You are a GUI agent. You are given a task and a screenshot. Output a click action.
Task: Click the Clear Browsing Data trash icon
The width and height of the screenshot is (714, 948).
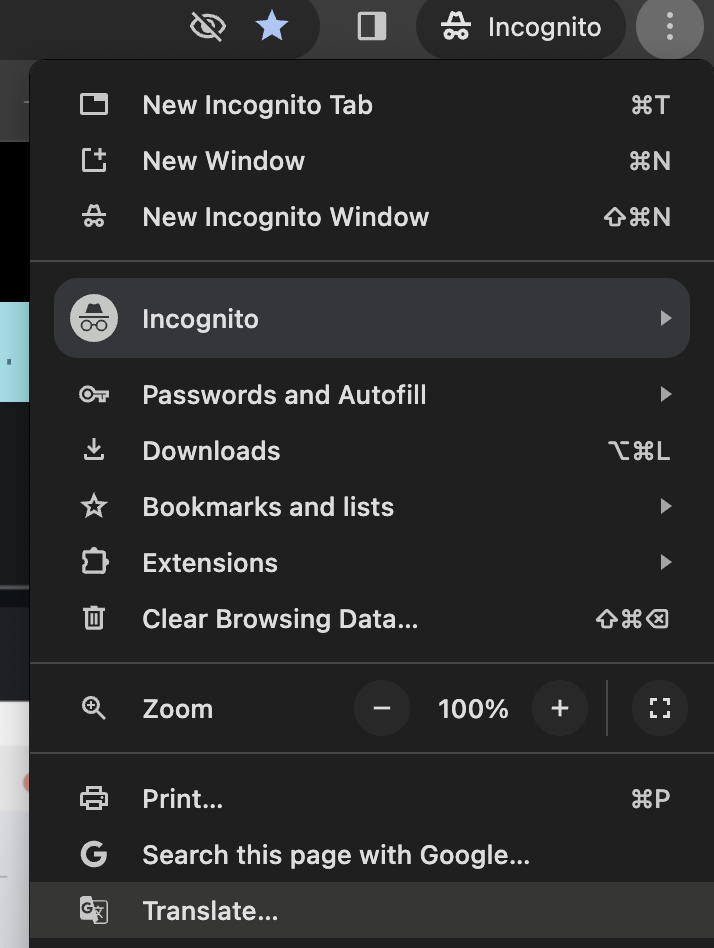click(x=94, y=619)
